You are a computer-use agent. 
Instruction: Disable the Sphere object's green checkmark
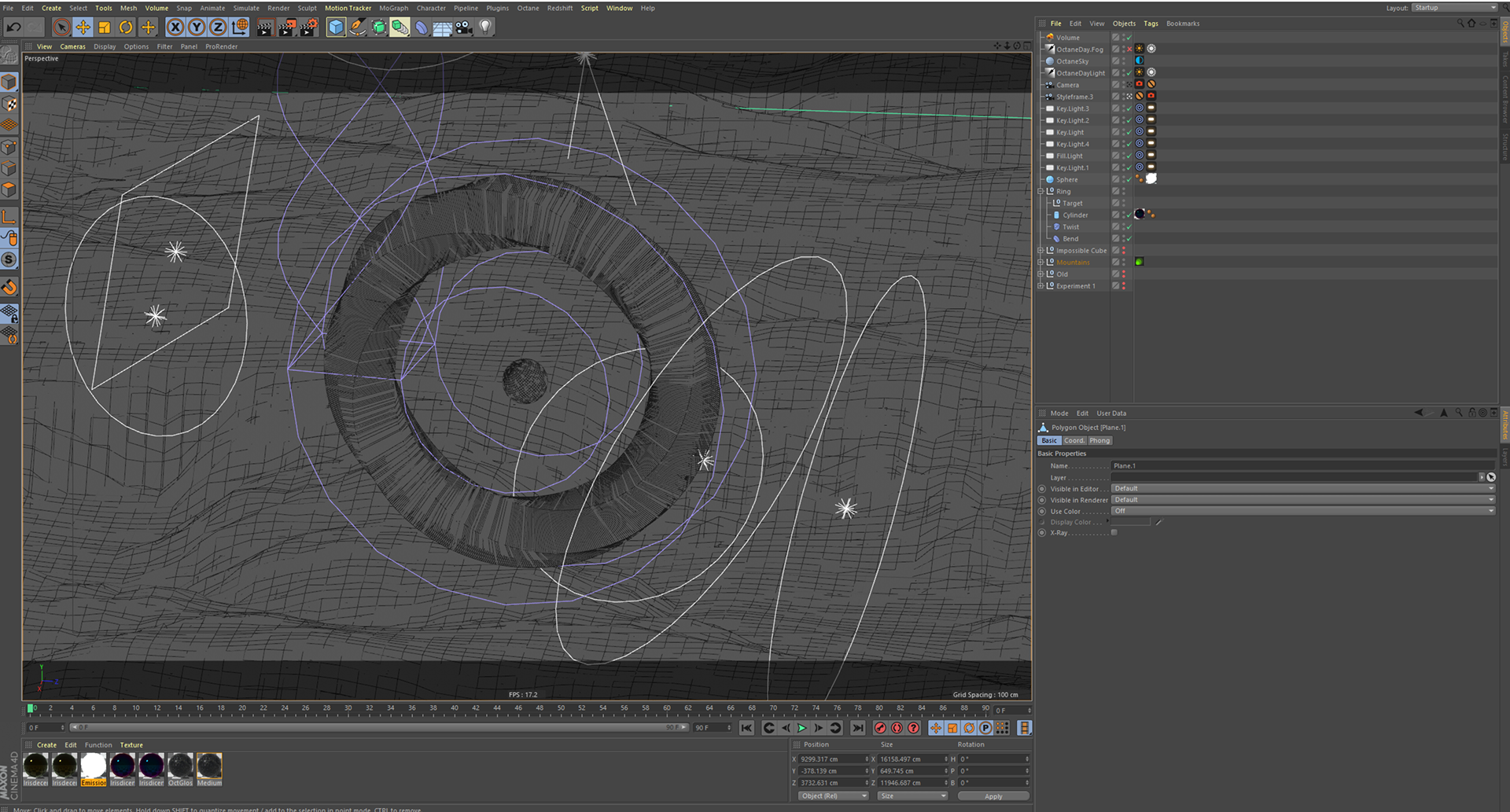[1129, 179]
